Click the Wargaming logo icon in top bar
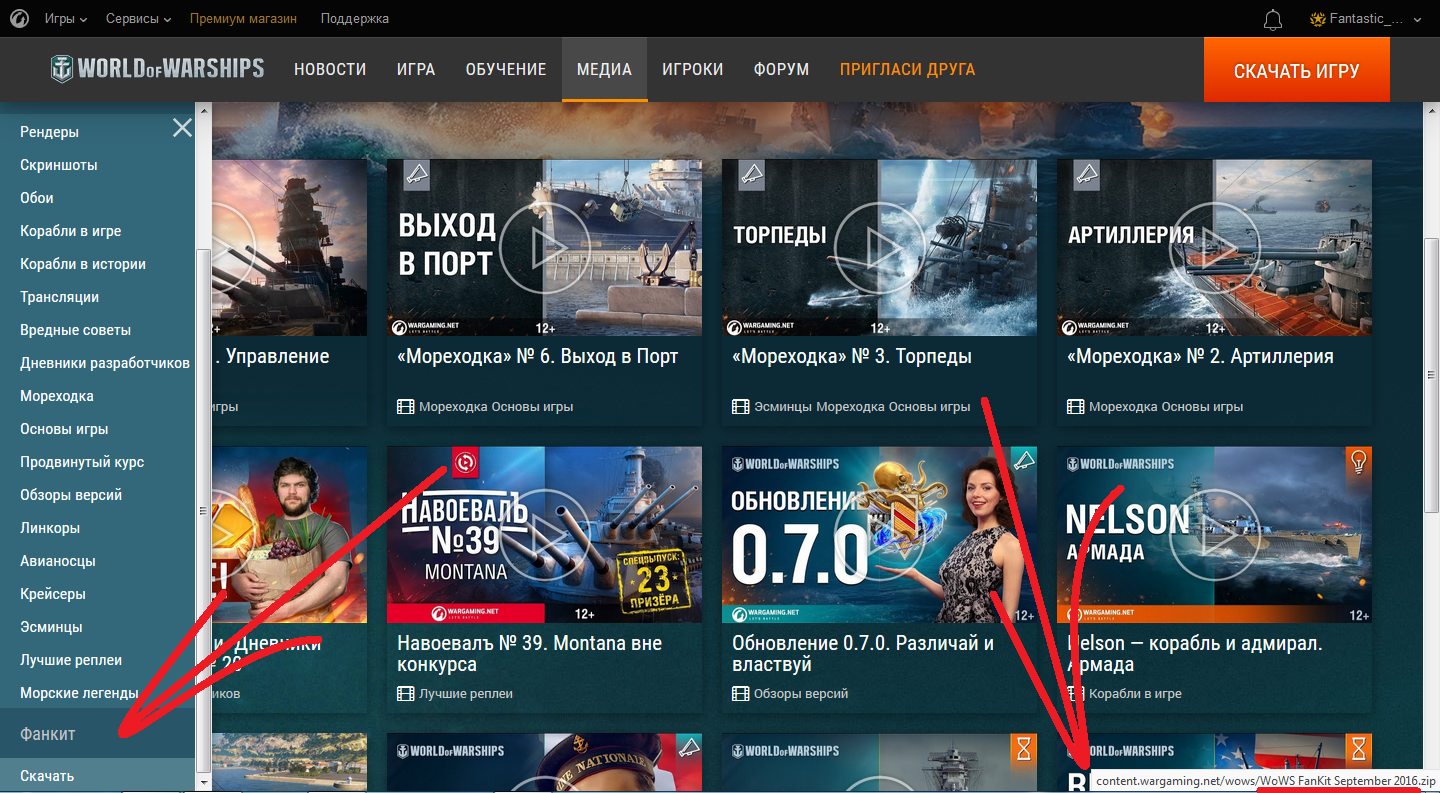Image resolution: width=1440 pixels, height=793 pixels. (20, 19)
